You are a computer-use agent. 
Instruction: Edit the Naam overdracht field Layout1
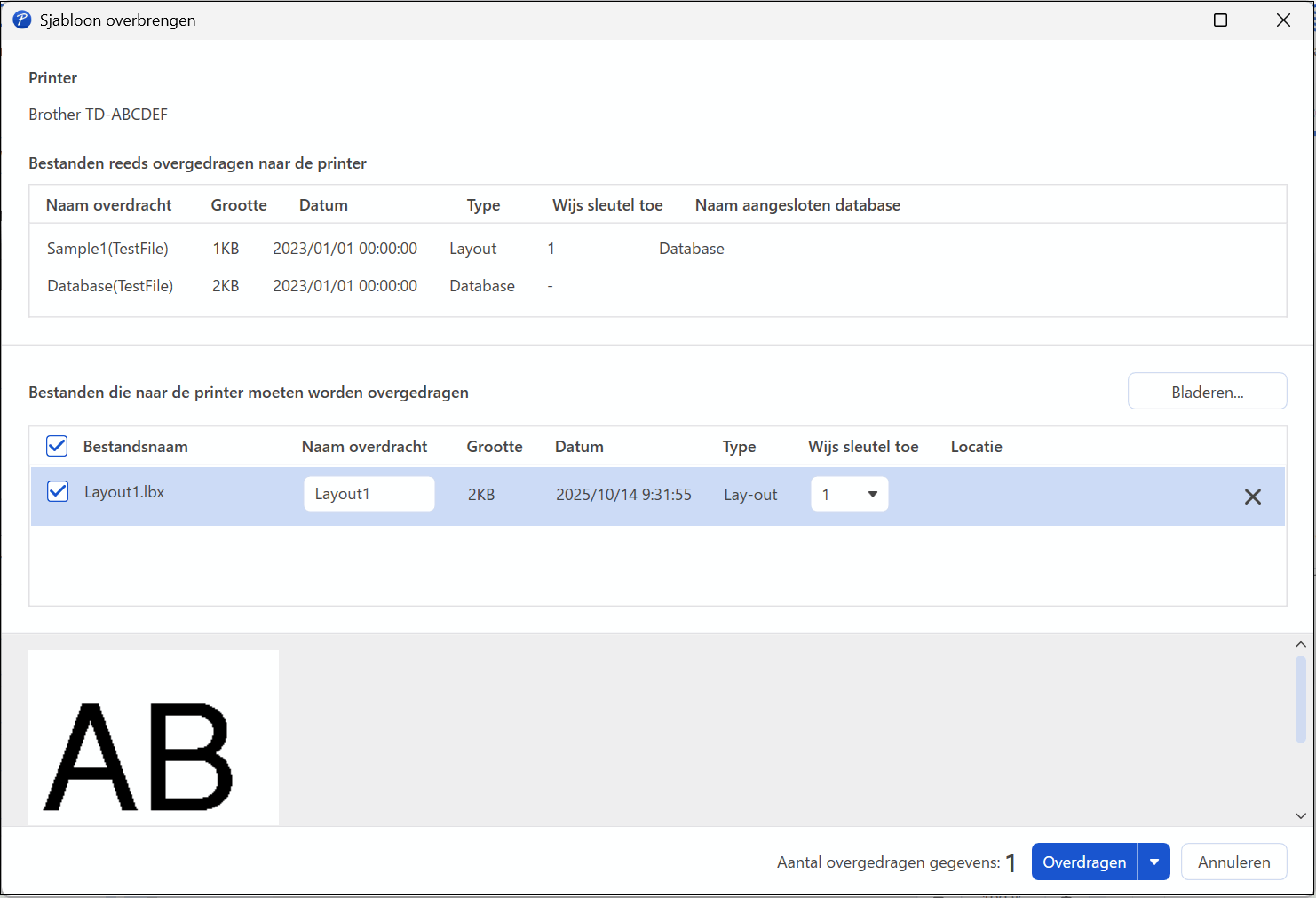click(369, 494)
